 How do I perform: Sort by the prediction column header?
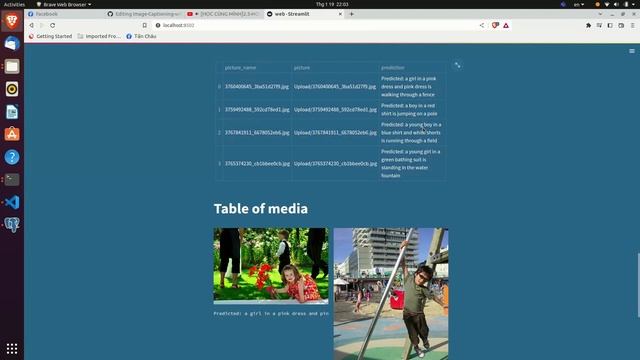click(x=412, y=68)
